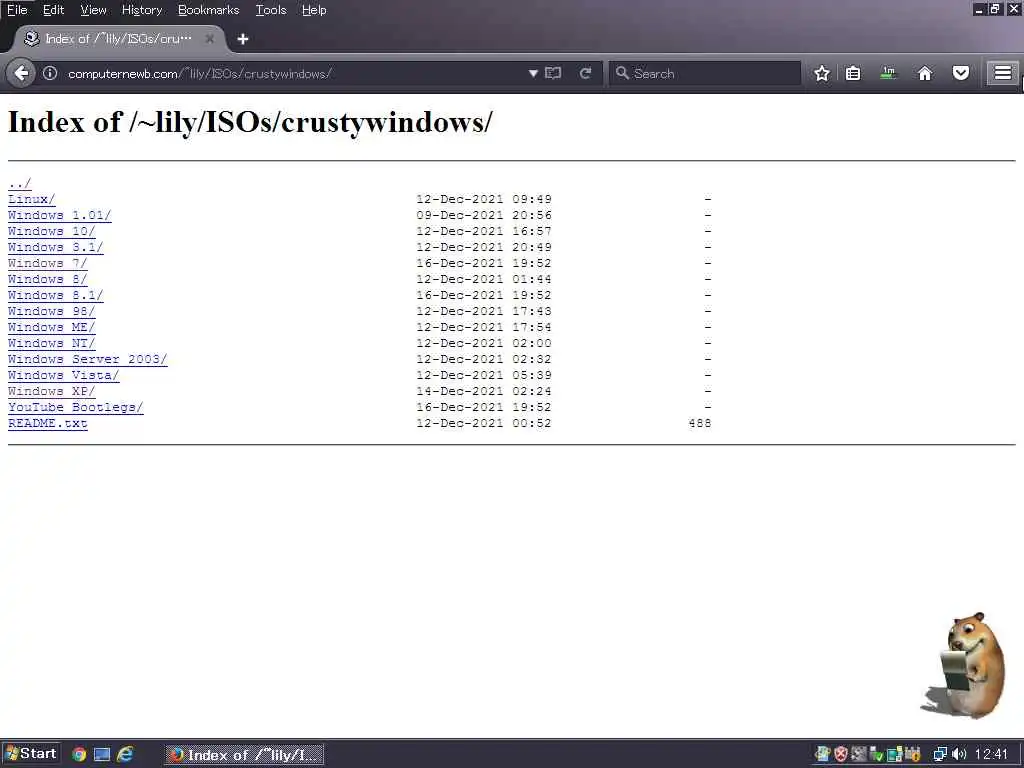Open the volume speaker tray icon
The image size is (1024, 768).
tap(959, 754)
